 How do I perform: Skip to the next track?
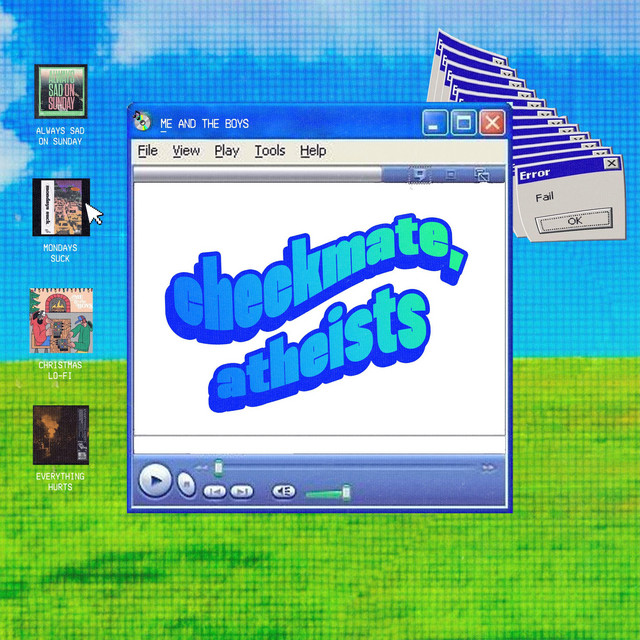pyautogui.click(x=242, y=491)
